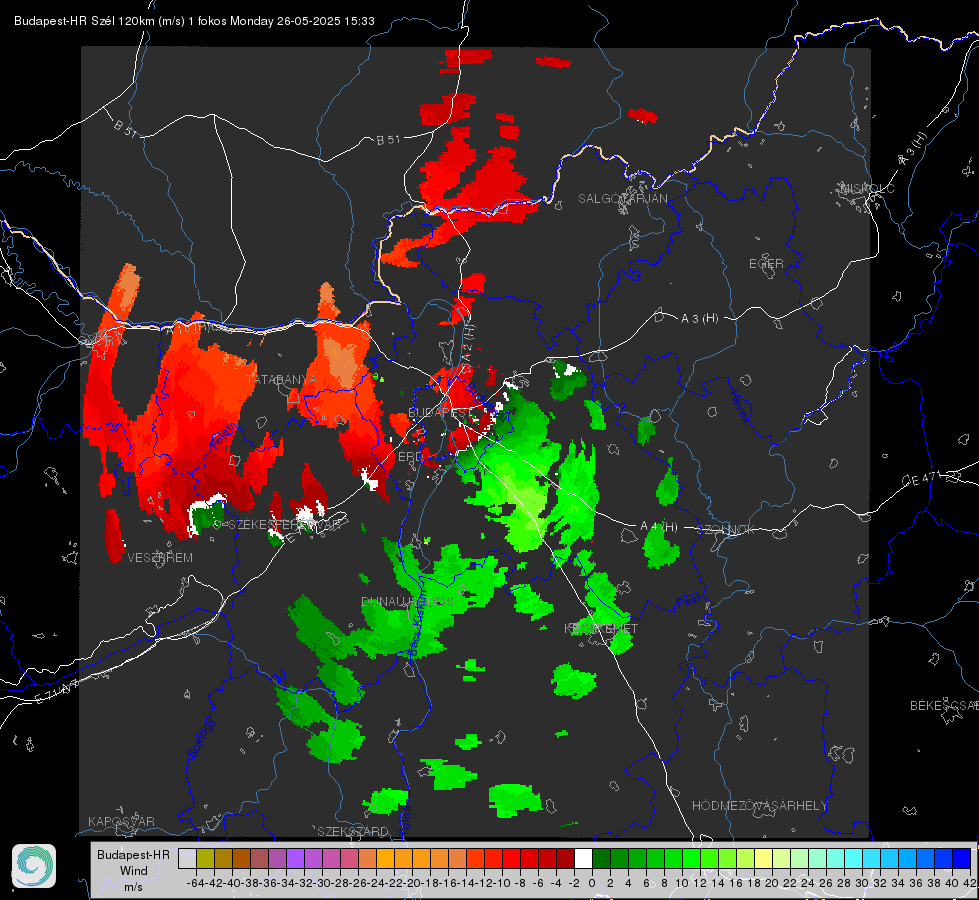Click the EGER city label
Screen dimensions: 979x900
coord(766,264)
